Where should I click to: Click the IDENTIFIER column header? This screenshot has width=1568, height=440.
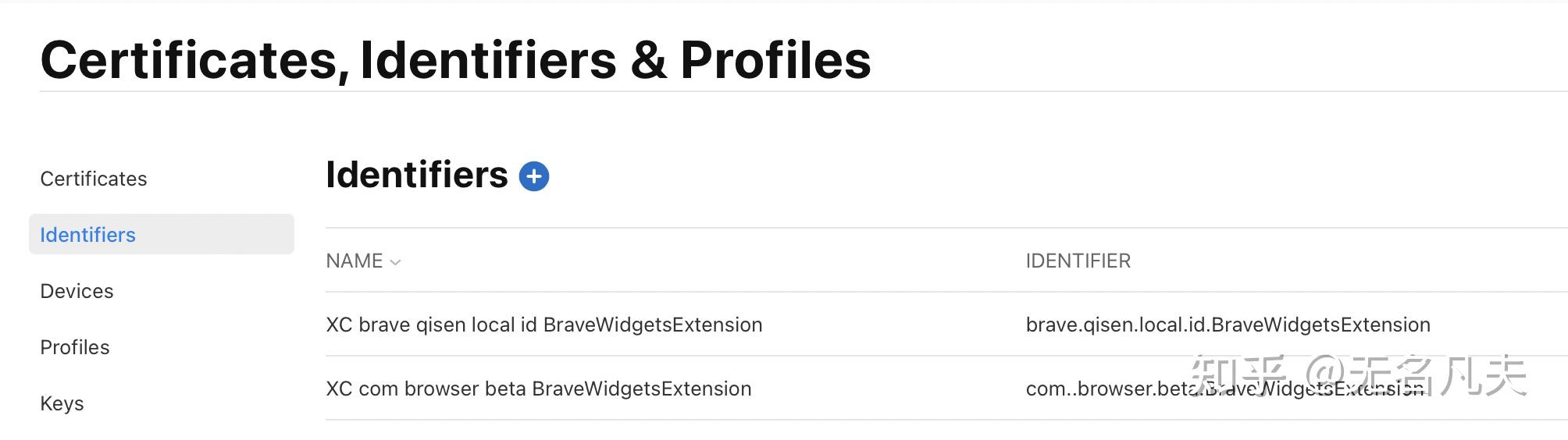pos(1078,261)
